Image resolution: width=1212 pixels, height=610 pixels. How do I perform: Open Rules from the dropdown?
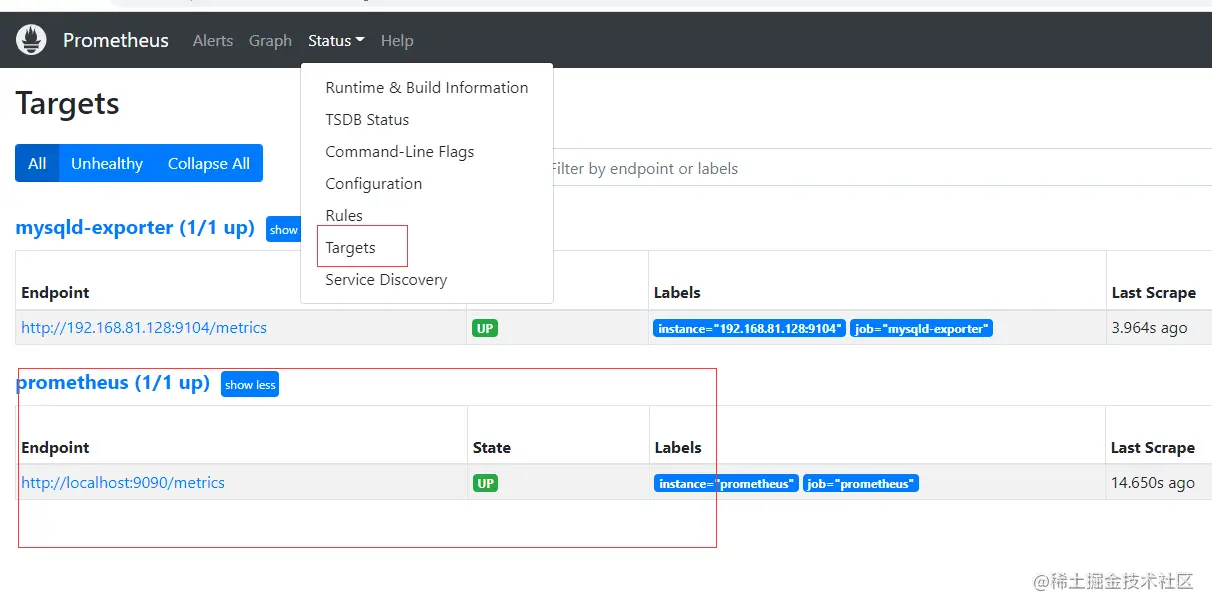pyautogui.click(x=427, y=216)
